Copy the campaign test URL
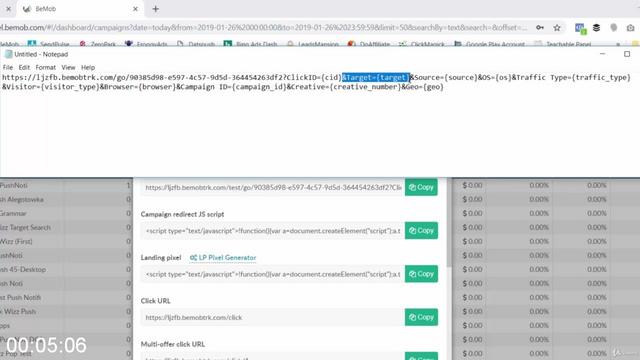The width and height of the screenshot is (640, 360). pyautogui.click(x=421, y=187)
